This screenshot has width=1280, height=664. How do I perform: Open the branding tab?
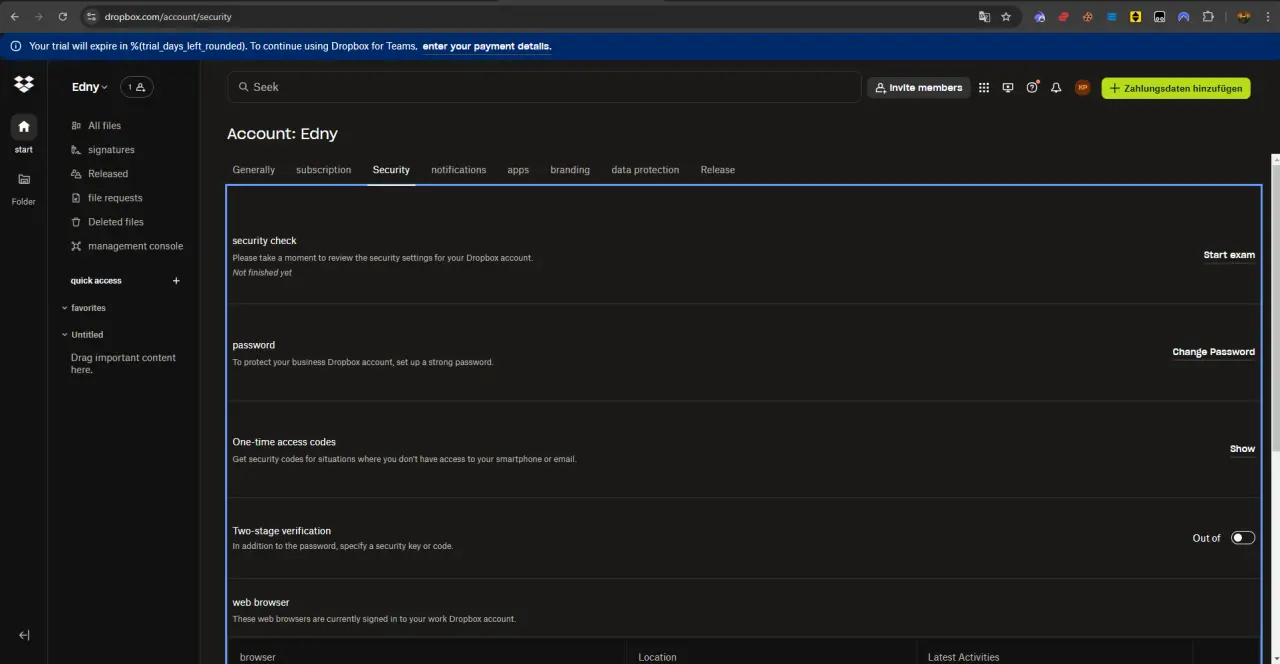coord(570,170)
